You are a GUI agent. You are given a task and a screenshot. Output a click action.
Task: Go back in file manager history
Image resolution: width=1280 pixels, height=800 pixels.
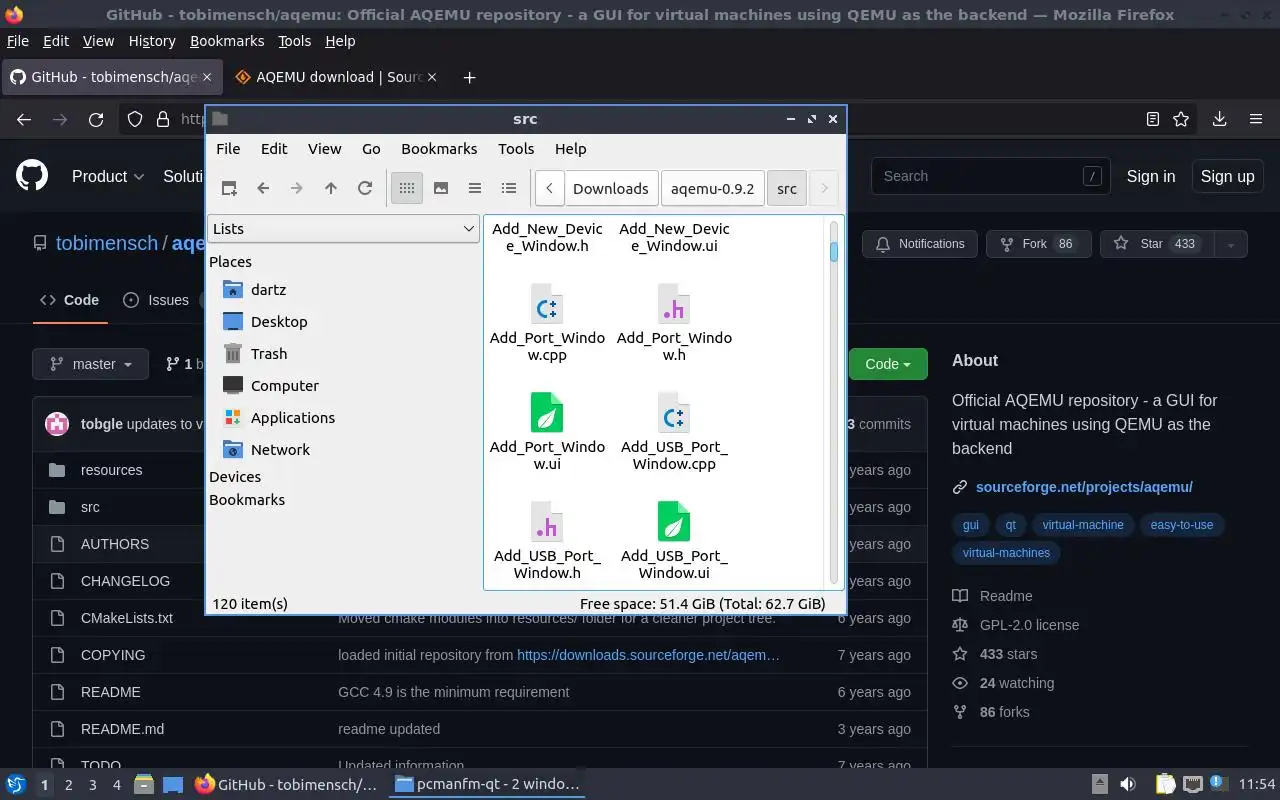pos(263,188)
